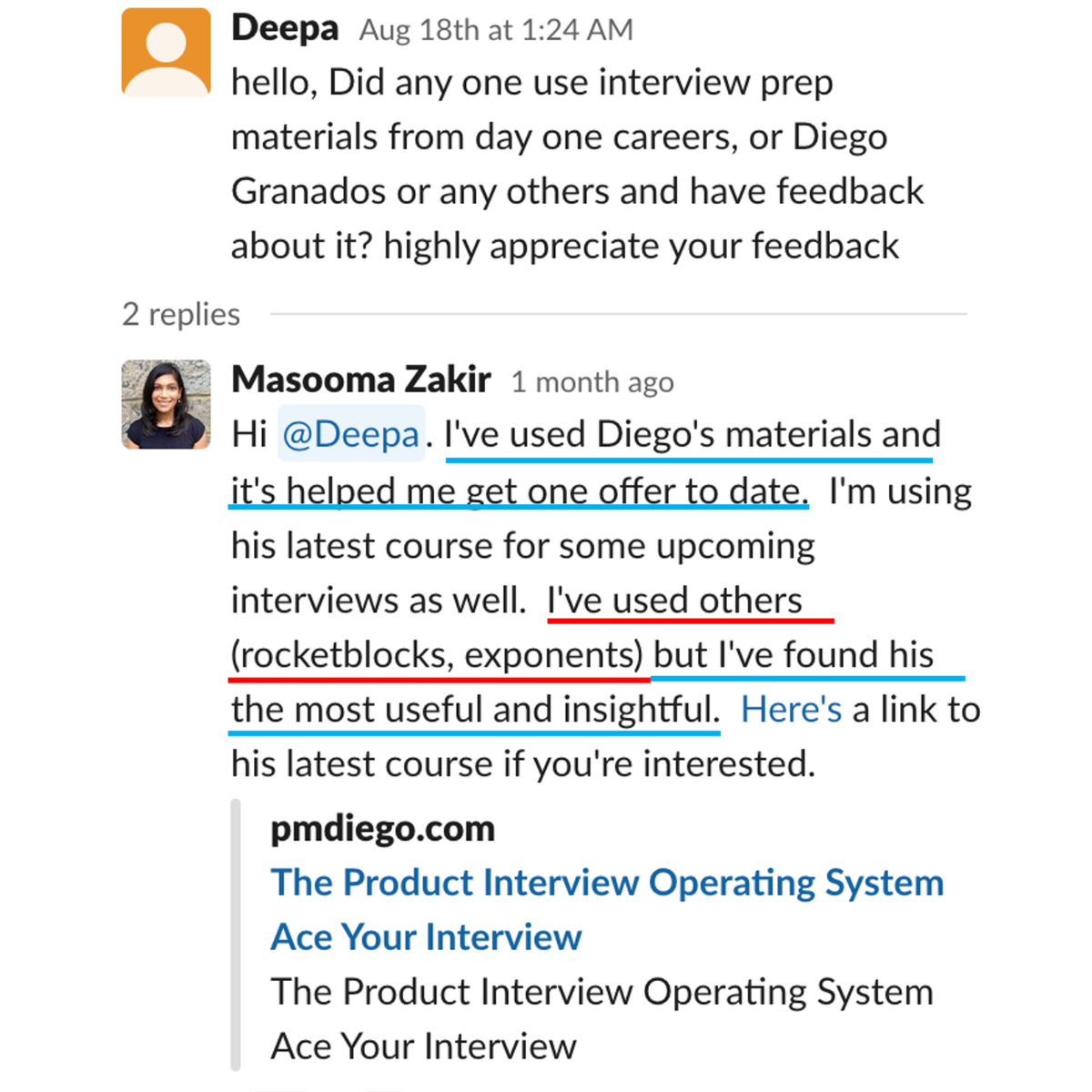Click the Deepa username above the question
Viewport: 1092px width, 1092px height.
(285, 29)
